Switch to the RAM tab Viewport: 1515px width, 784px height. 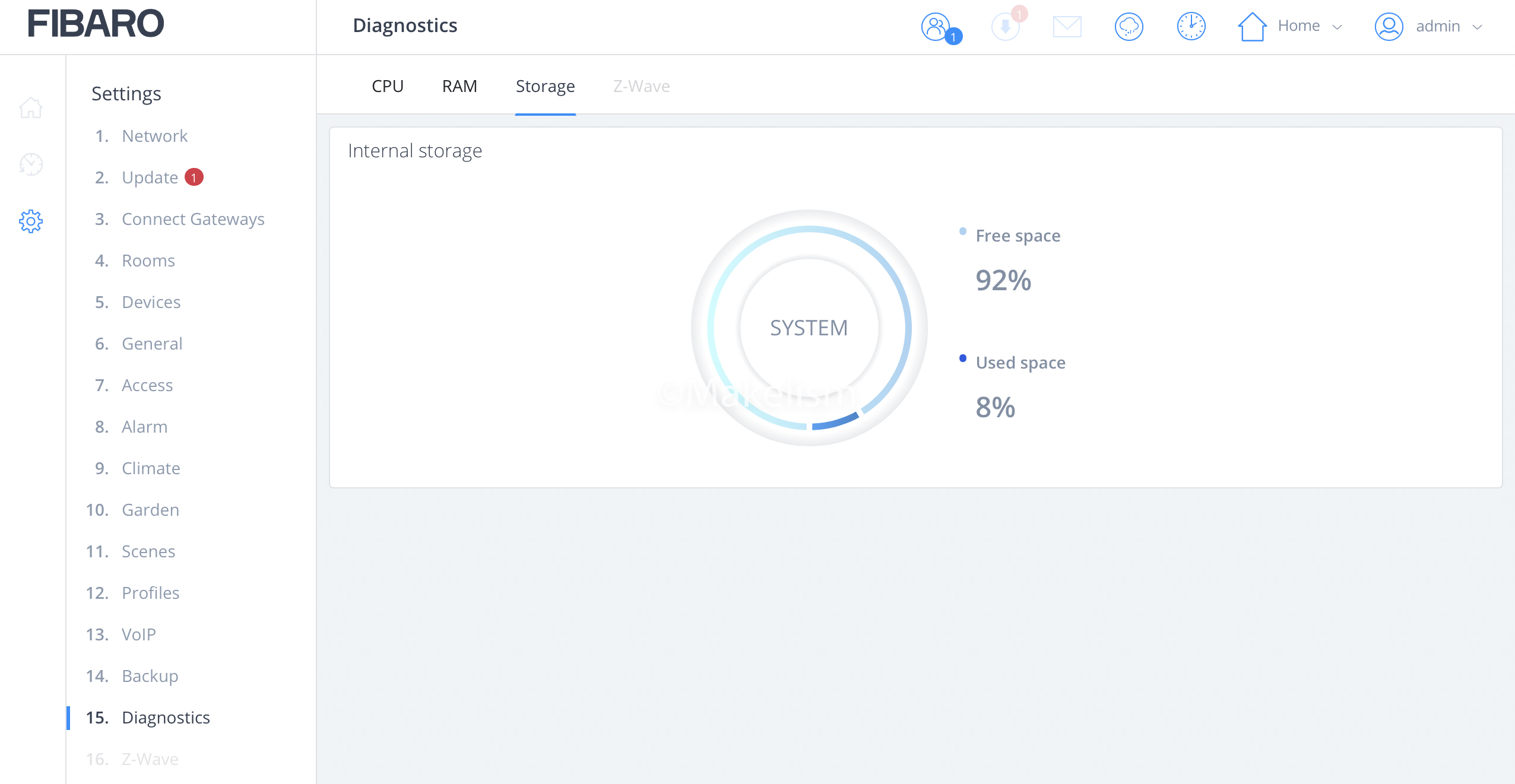[459, 87]
